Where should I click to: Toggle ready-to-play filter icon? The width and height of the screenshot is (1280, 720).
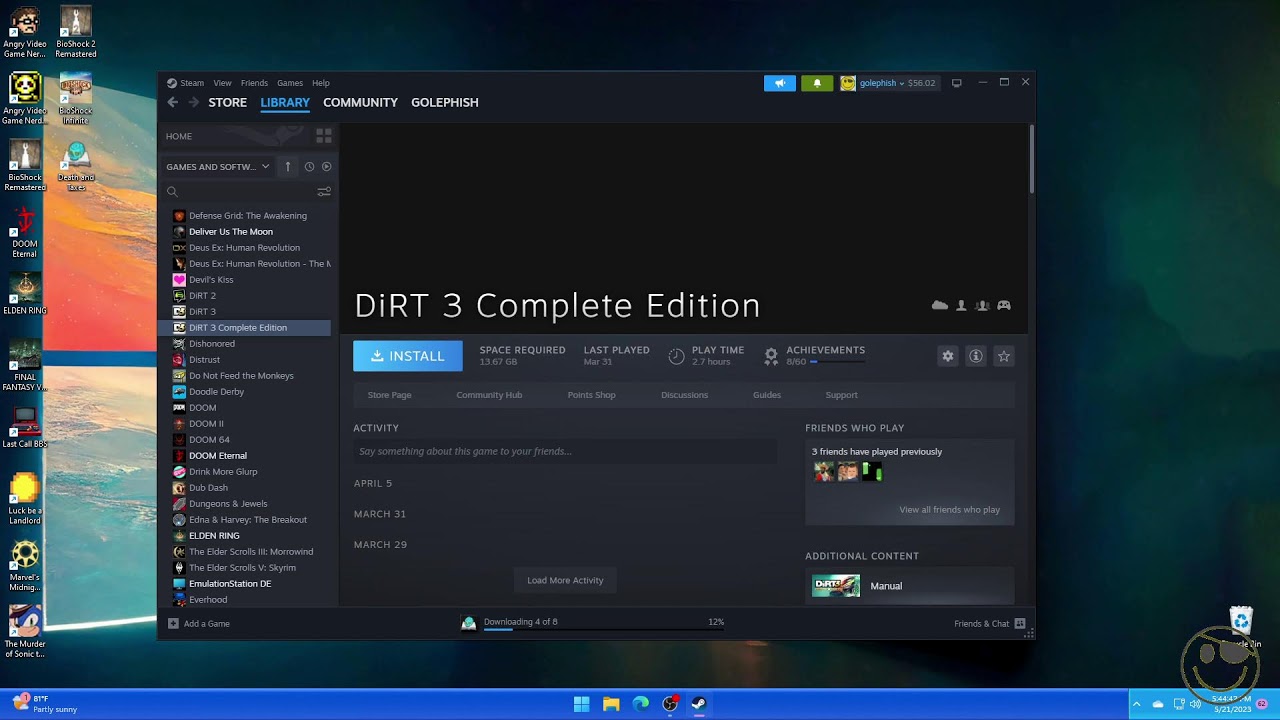326,167
